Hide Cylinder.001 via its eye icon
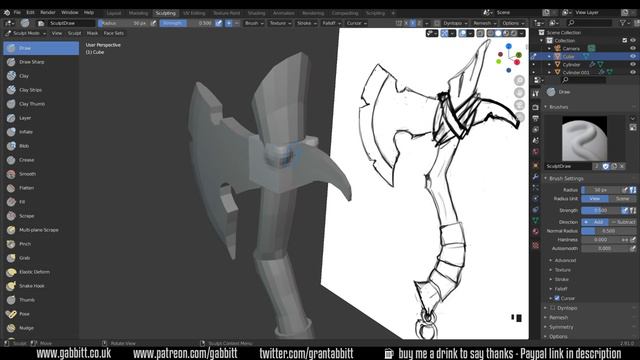This screenshot has height=360, width=640. [x=633, y=72]
